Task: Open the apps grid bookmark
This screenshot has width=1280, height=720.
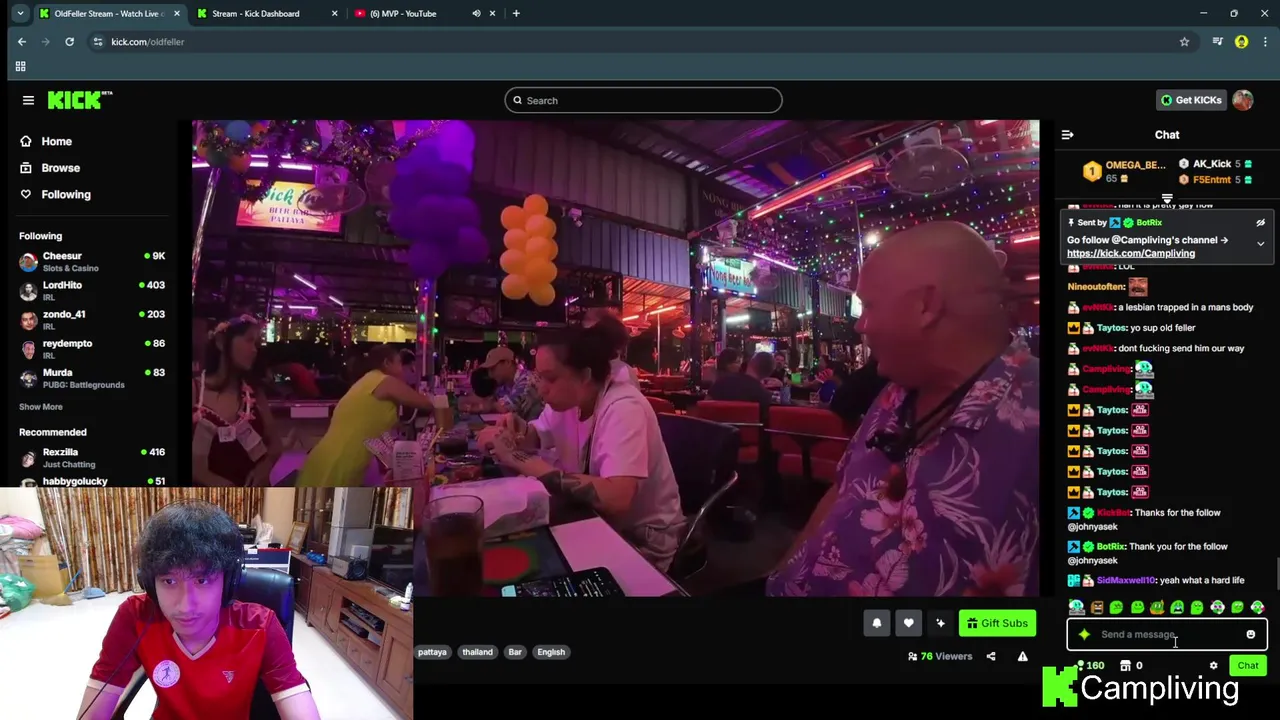Action: pyautogui.click(x=20, y=66)
